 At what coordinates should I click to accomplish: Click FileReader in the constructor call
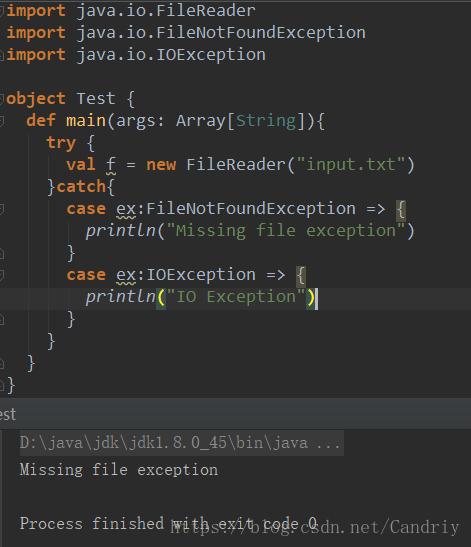tap(236, 165)
